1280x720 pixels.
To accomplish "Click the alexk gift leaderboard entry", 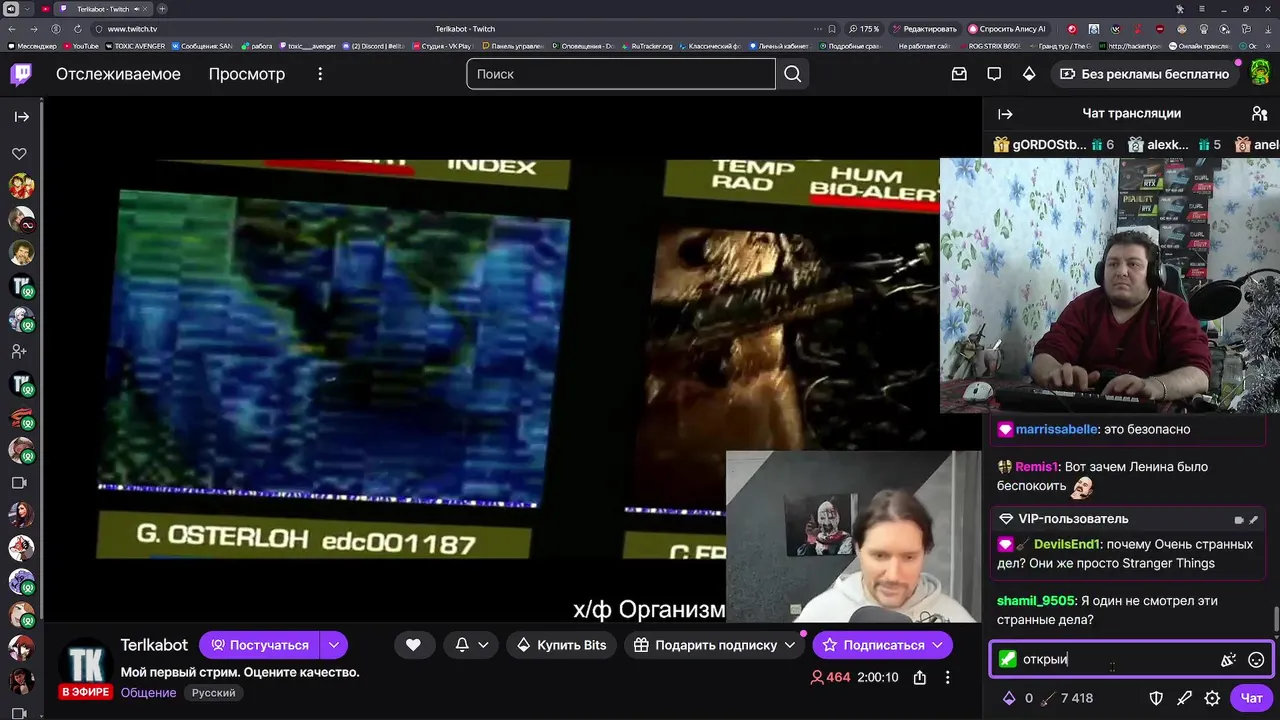I will pyautogui.click(x=1174, y=145).
